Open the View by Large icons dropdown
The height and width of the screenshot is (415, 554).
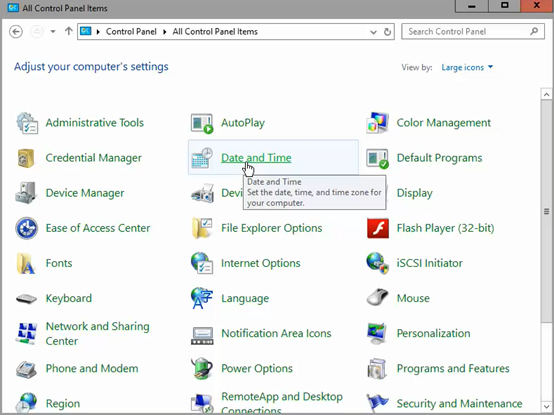coord(467,67)
